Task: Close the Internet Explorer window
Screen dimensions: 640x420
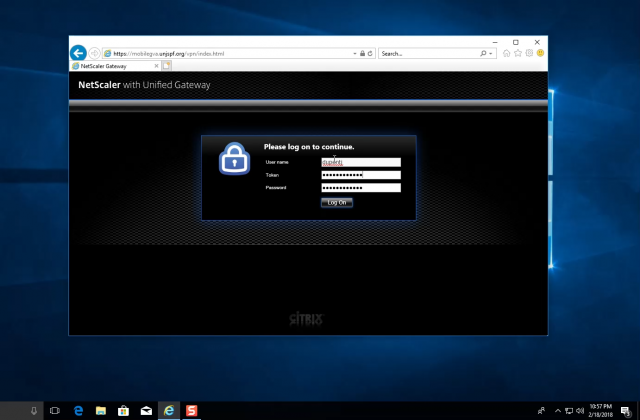Action: pyautogui.click(x=537, y=42)
